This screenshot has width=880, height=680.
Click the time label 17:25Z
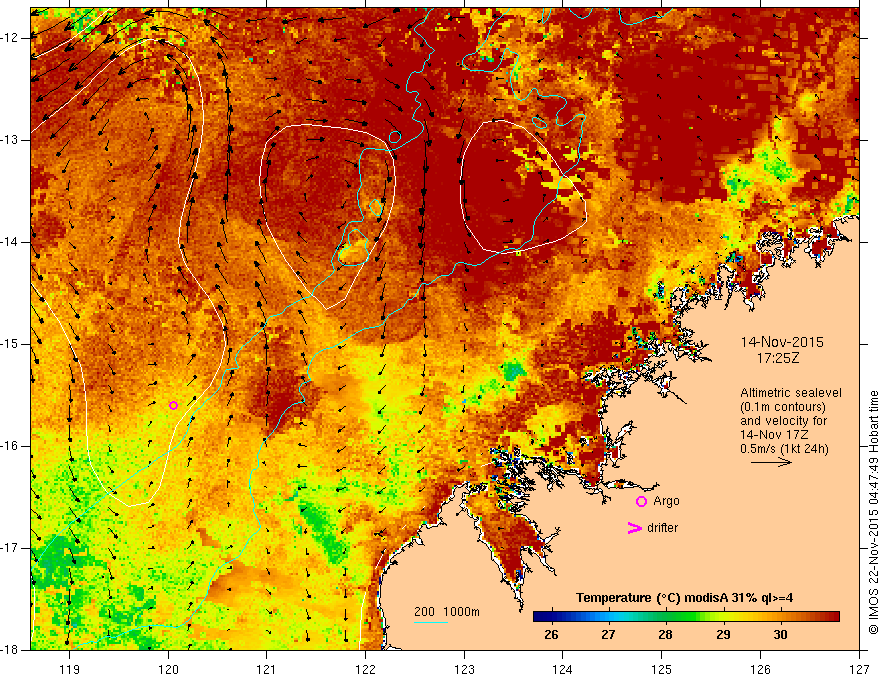pyautogui.click(x=778, y=358)
